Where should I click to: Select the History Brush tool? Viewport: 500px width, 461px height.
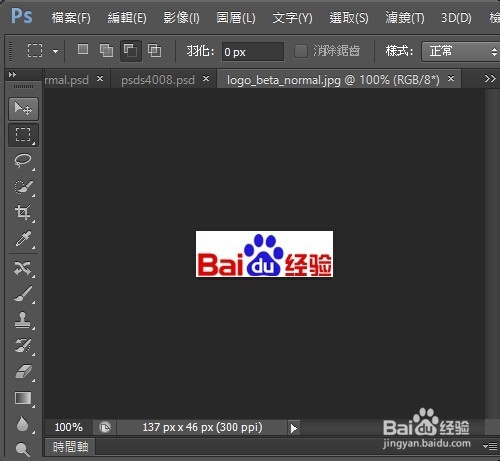[23, 346]
